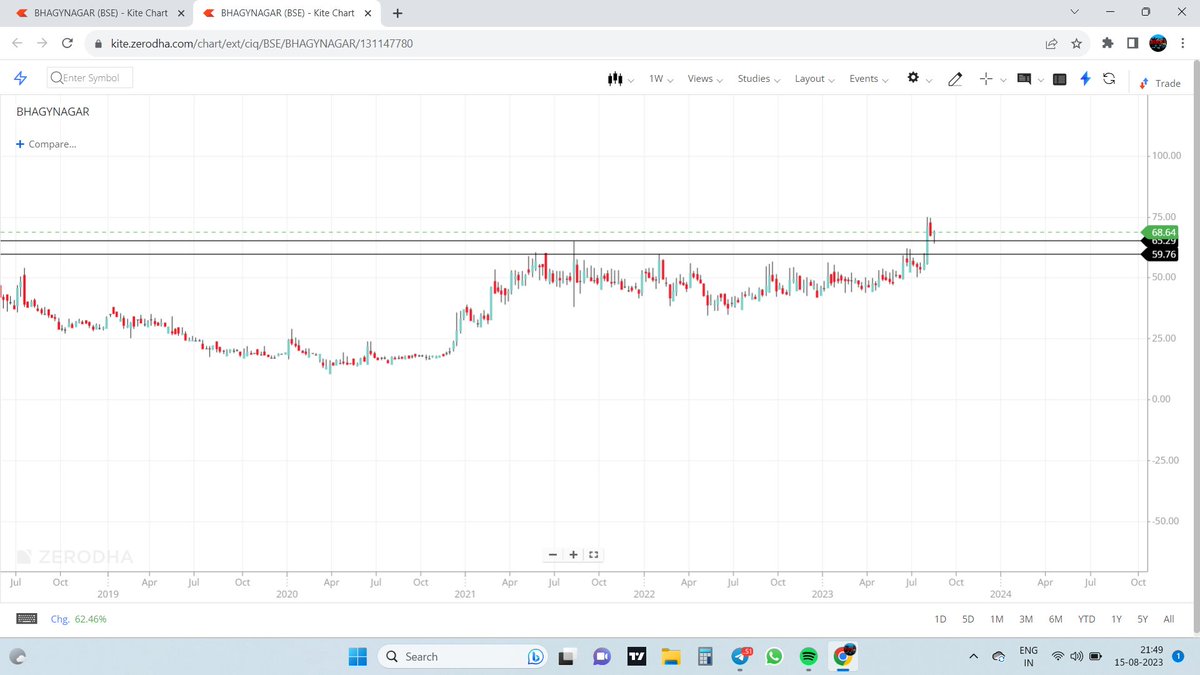Open the Studies dropdown
This screenshot has width=1200, height=675.
[759, 79]
